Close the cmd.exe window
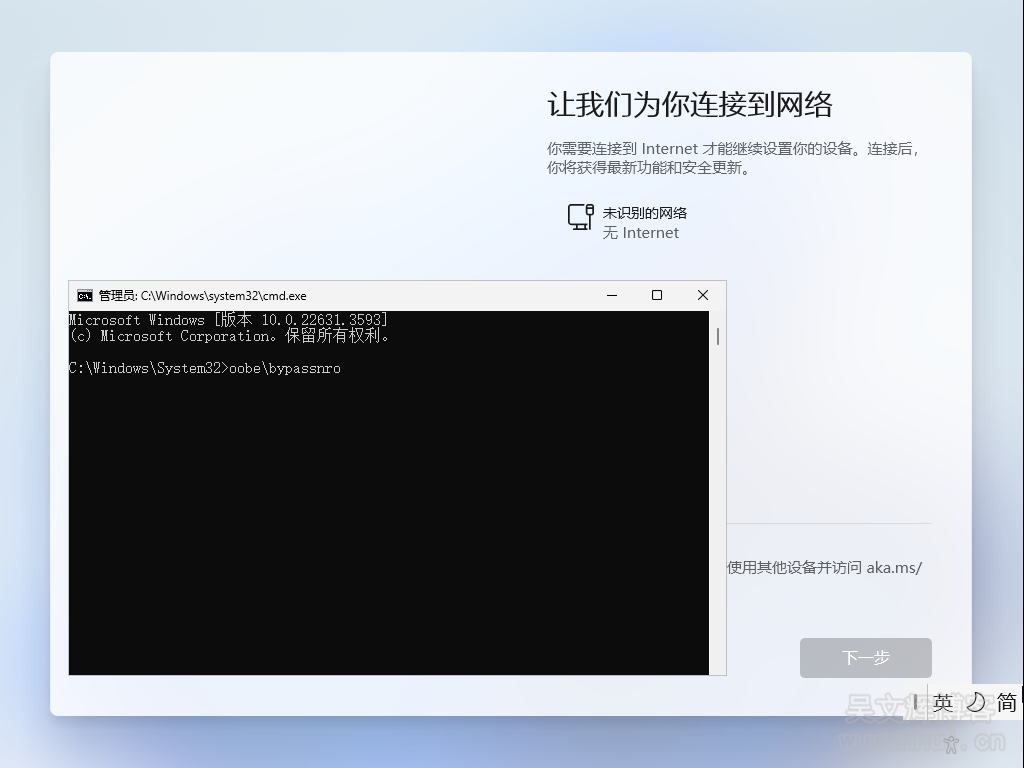 (703, 295)
